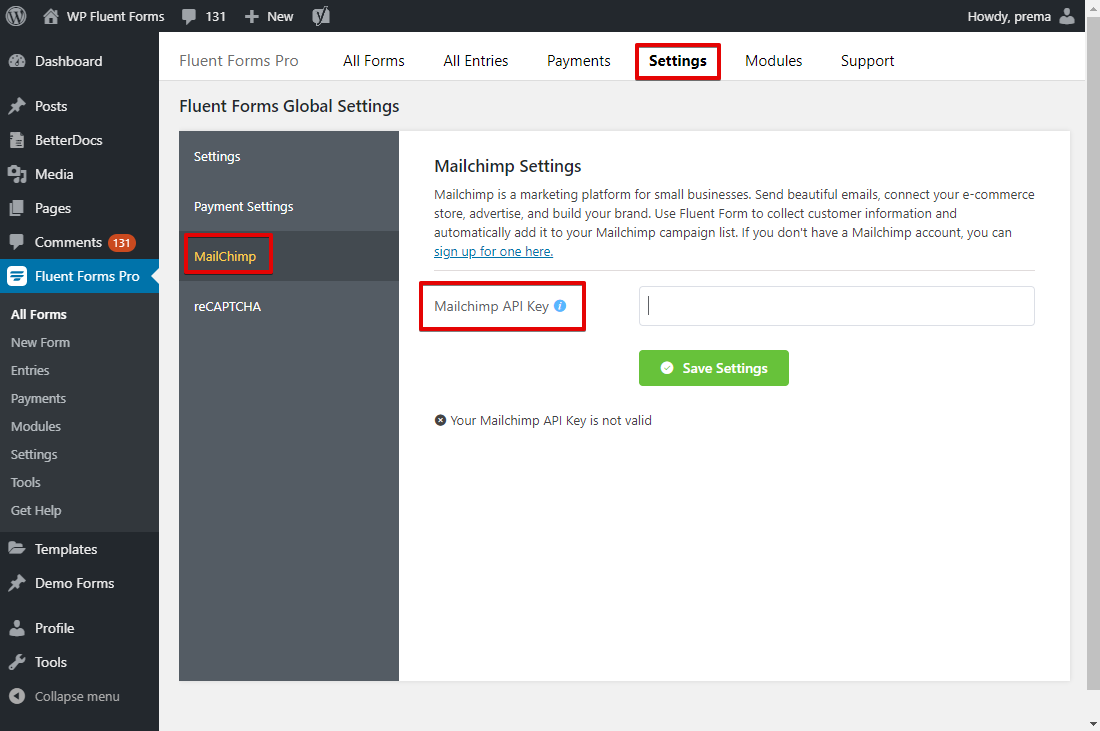
Task: Click the Mailchimp API Key info icon
Action: tap(560, 306)
